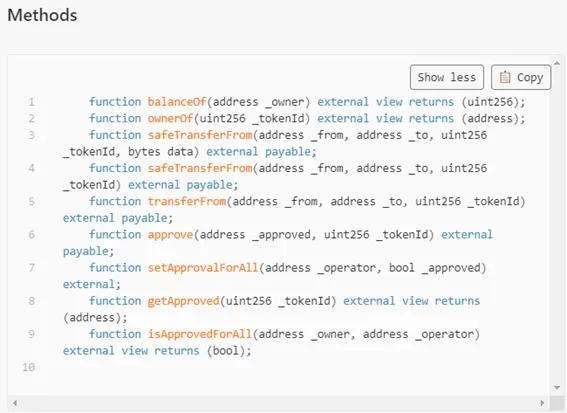Click line number 10
567x413 pixels.
click(x=29, y=367)
